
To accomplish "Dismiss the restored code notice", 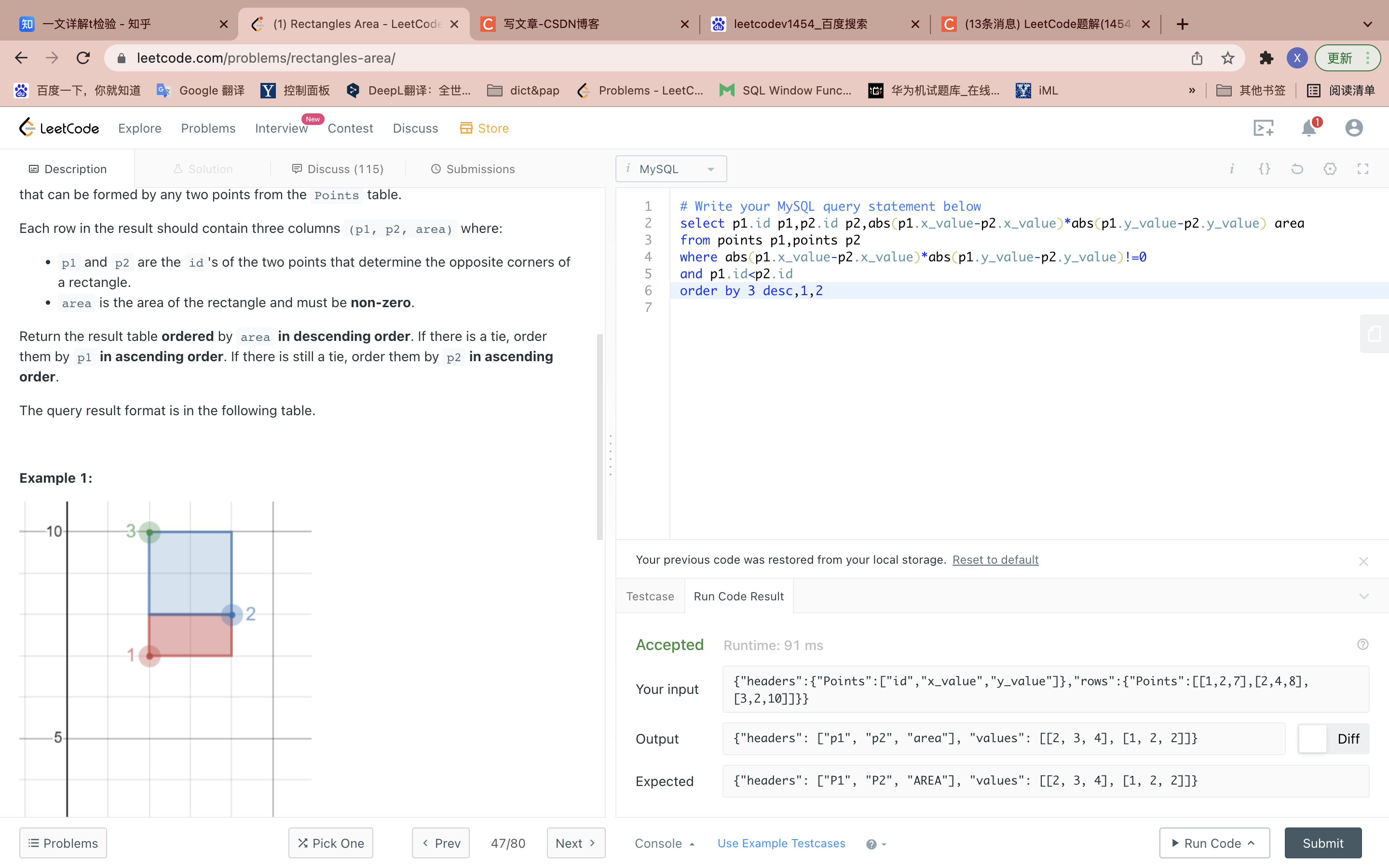I will pos(1363,561).
